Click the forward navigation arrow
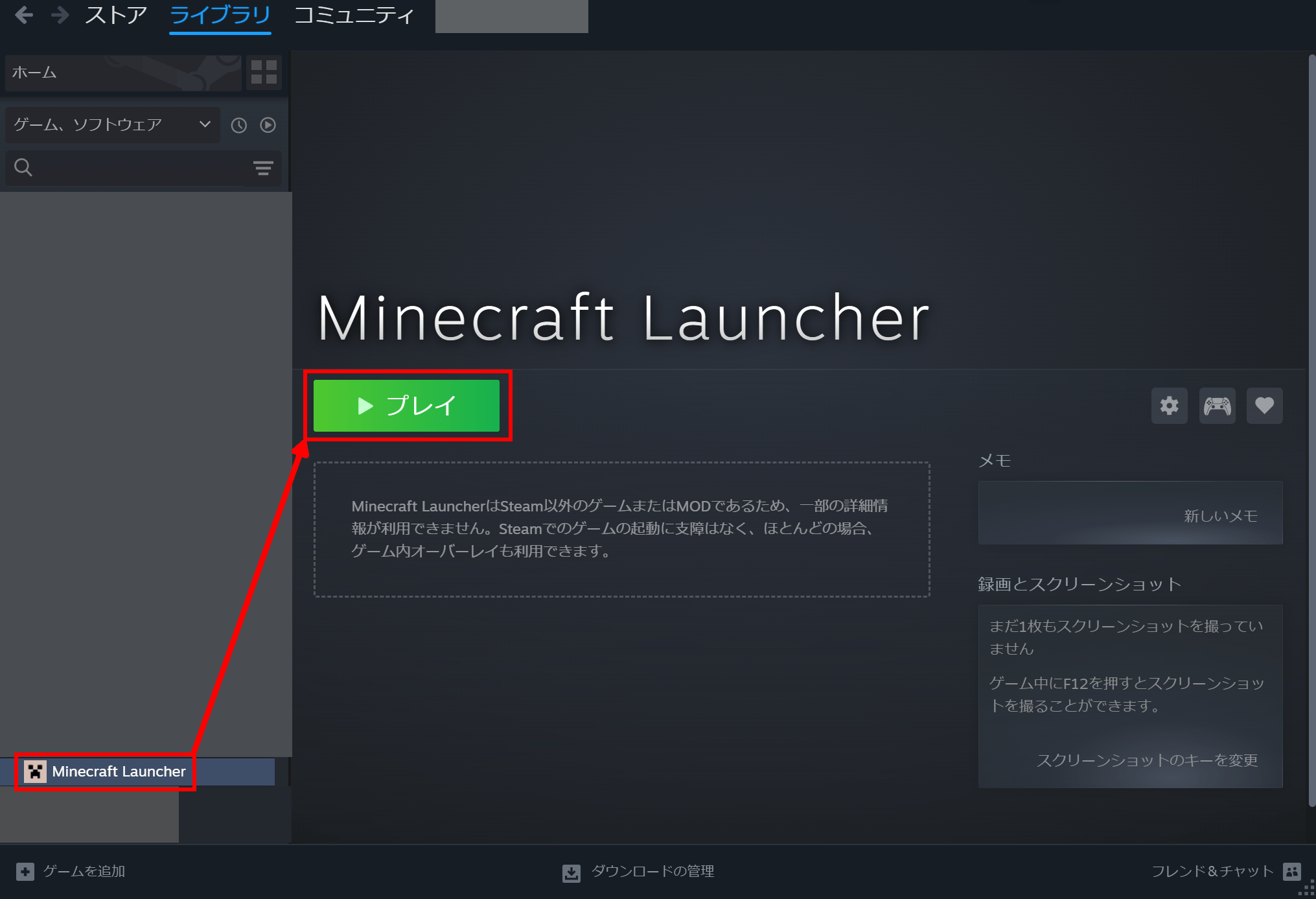The height and width of the screenshot is (899, 1316). tap(60, 14)
